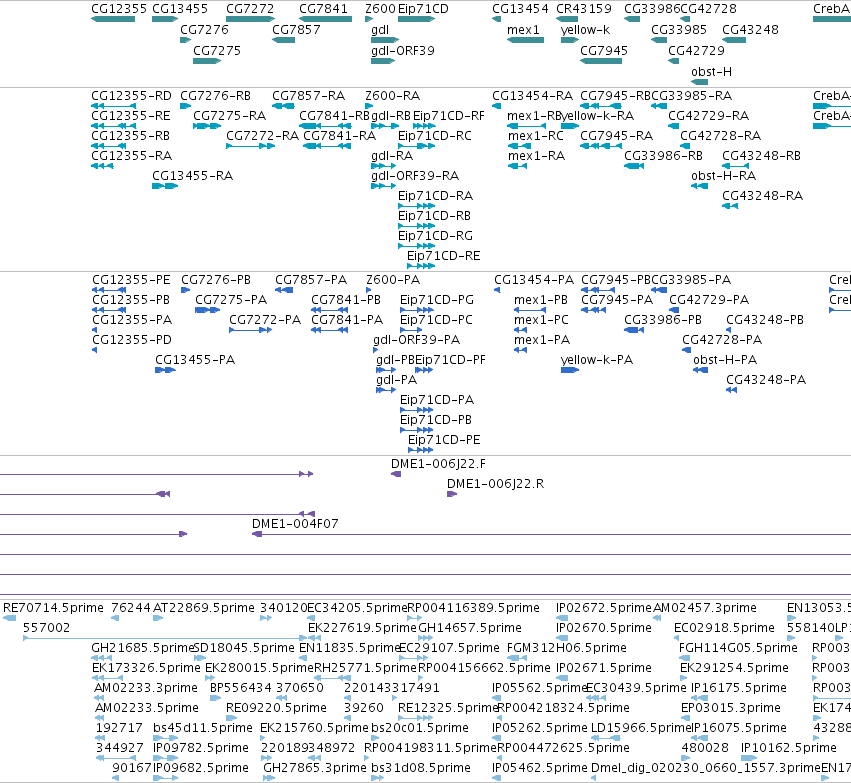Select the gdl-ORF39 gene label

click(403, 50)
